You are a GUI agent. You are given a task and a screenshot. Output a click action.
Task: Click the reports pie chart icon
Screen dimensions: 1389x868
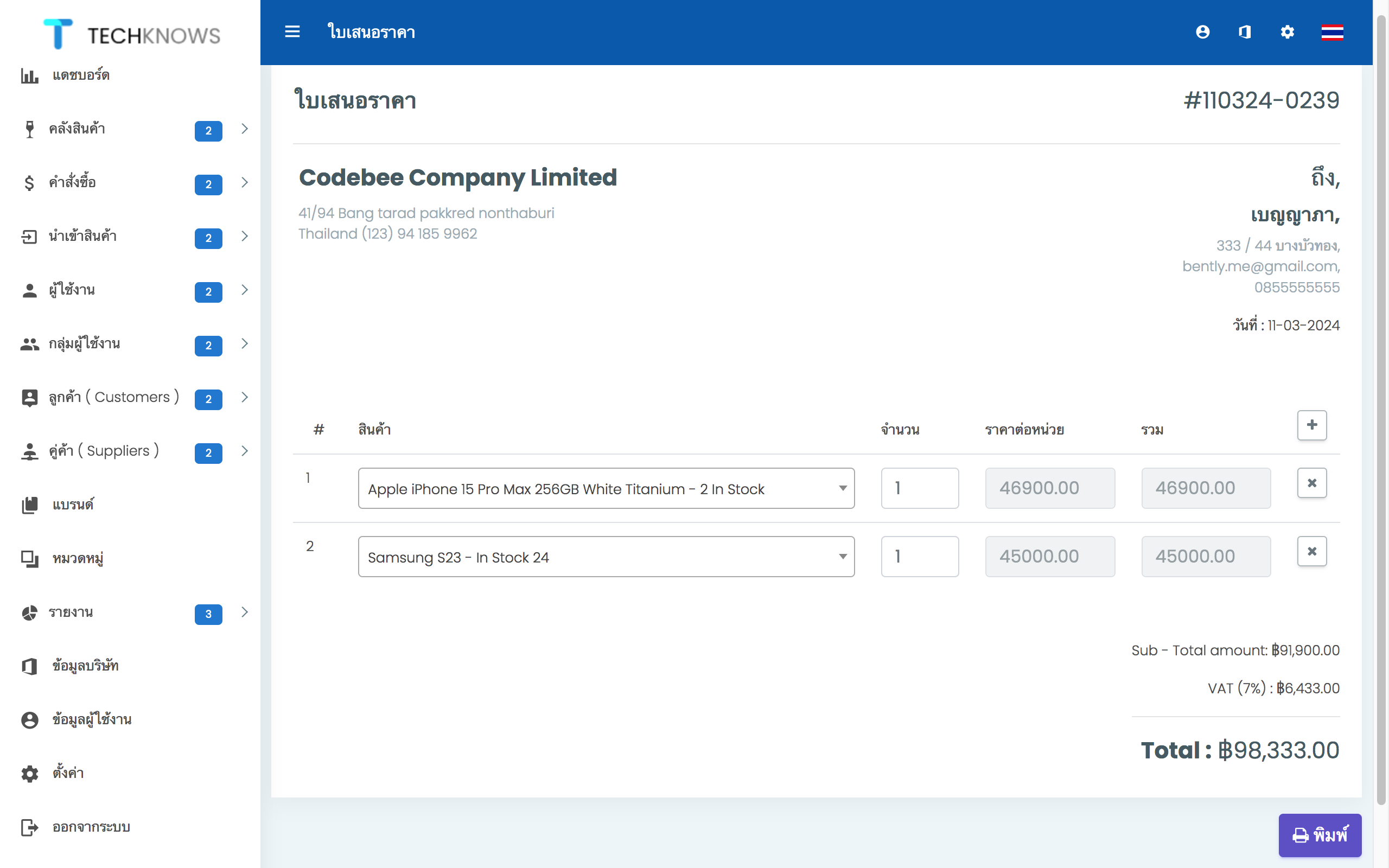point(29,612)
